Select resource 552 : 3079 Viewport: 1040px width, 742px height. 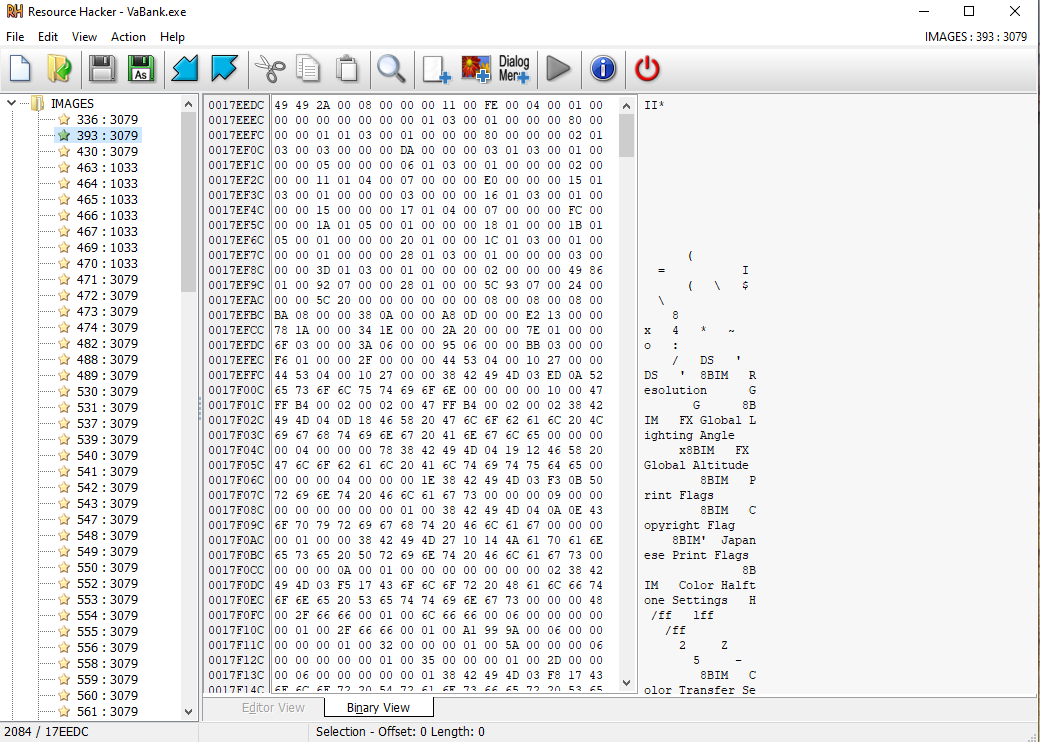(107, 584)
